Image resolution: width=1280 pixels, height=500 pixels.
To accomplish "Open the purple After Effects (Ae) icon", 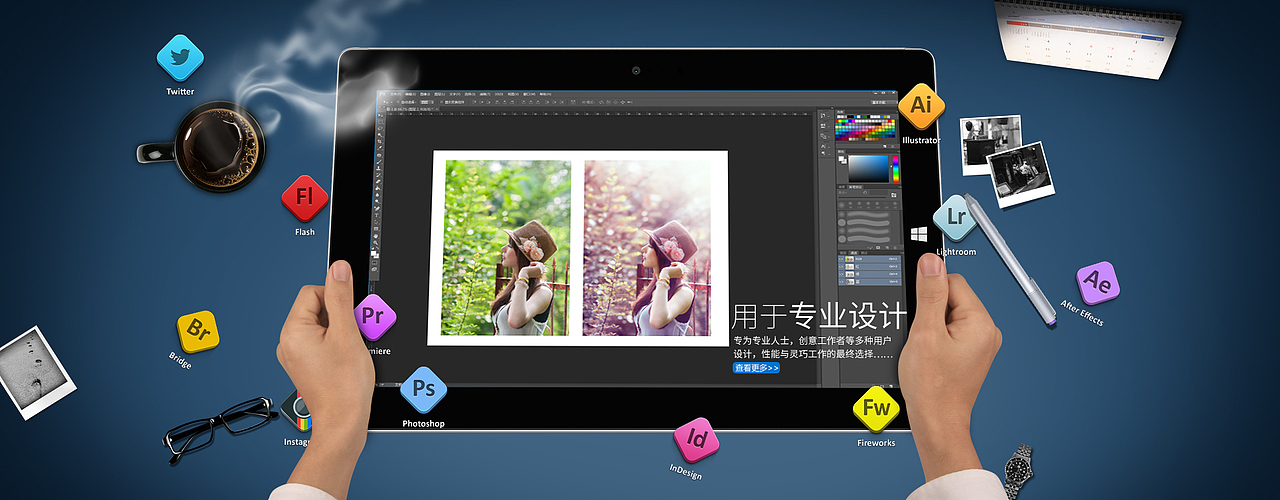I will 1097,283.
